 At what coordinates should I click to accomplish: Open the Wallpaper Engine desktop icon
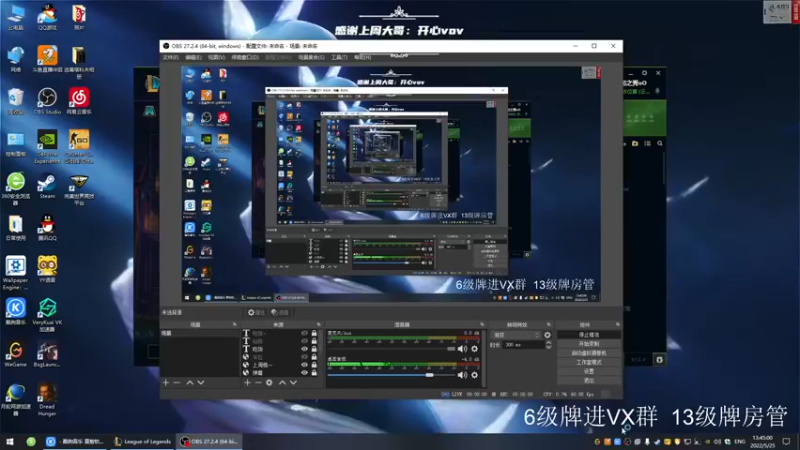(15, 273)
